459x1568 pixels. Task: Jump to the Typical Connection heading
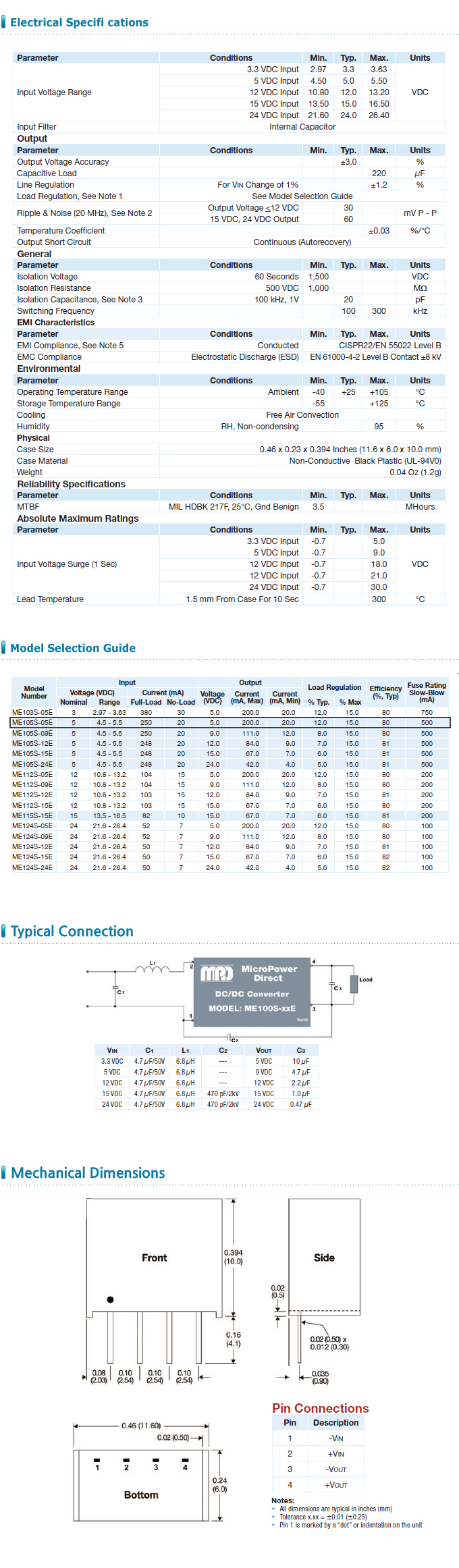click(x=72, y=931)
